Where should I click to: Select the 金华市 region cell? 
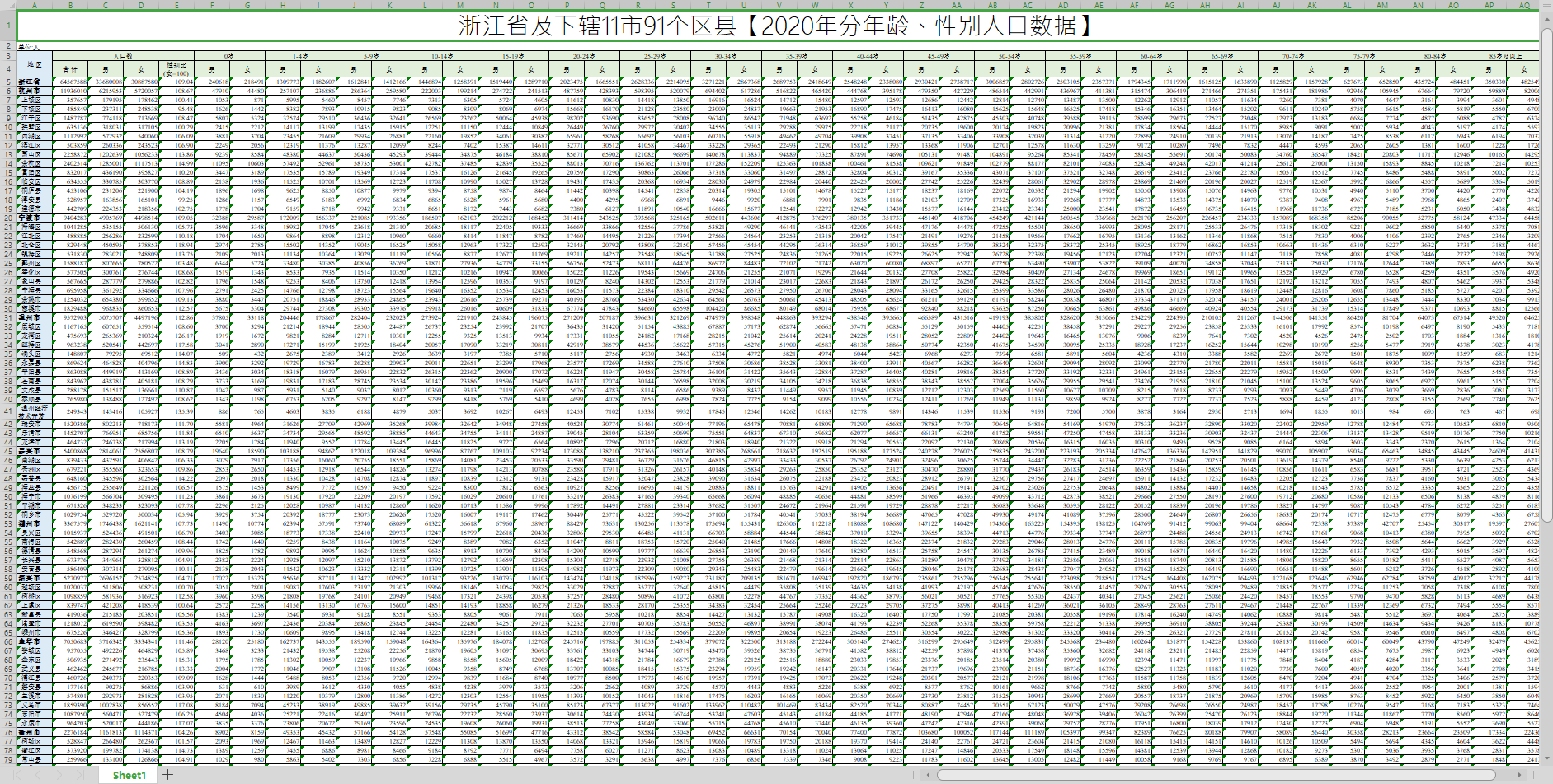pos(34,641)
